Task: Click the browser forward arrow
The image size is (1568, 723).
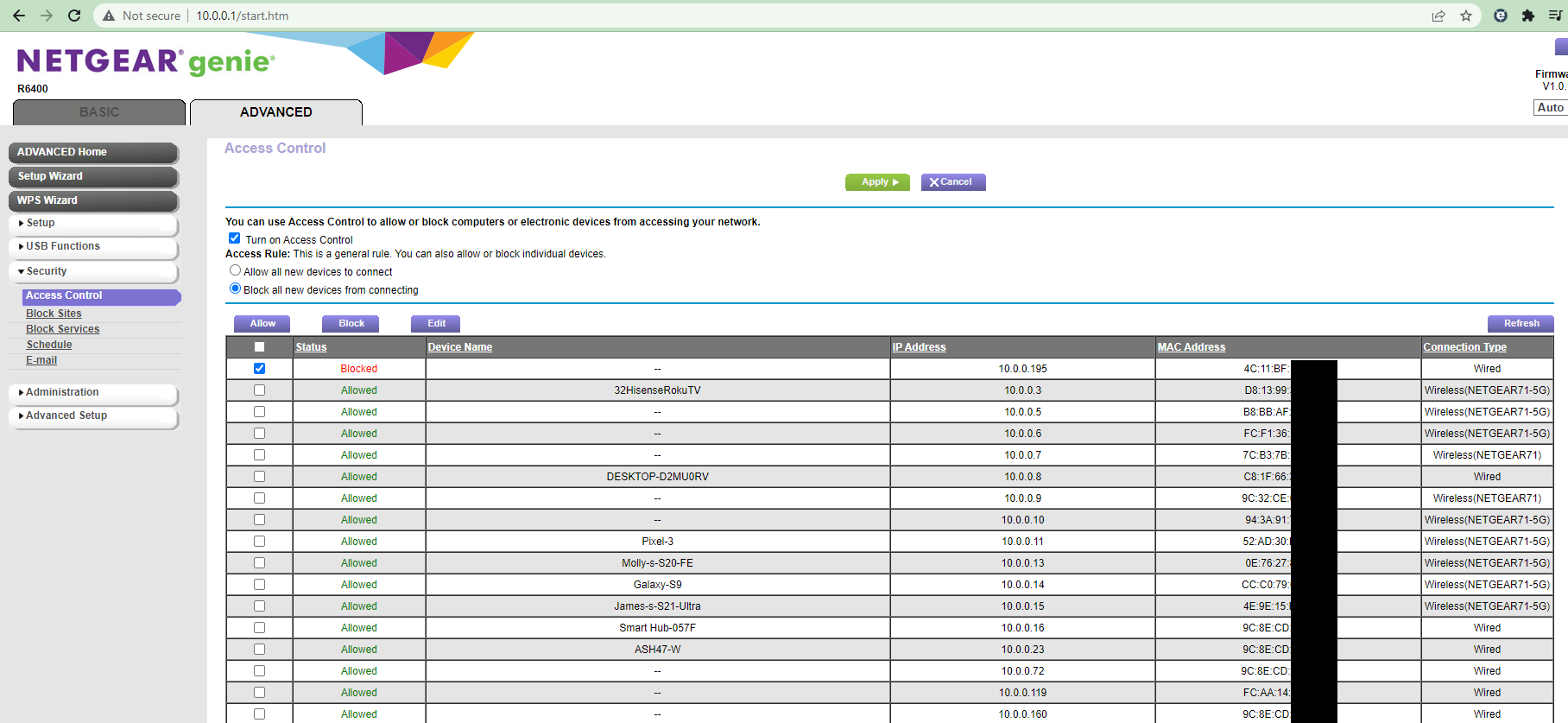Action: [47, 16]
